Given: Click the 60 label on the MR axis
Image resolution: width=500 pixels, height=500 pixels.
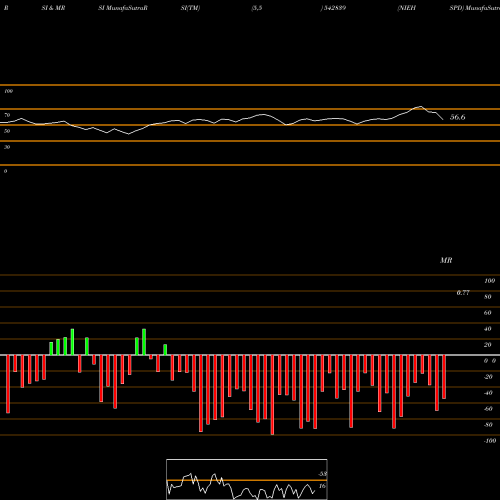Looking at the screenshot, I should (x=488, y=313).
